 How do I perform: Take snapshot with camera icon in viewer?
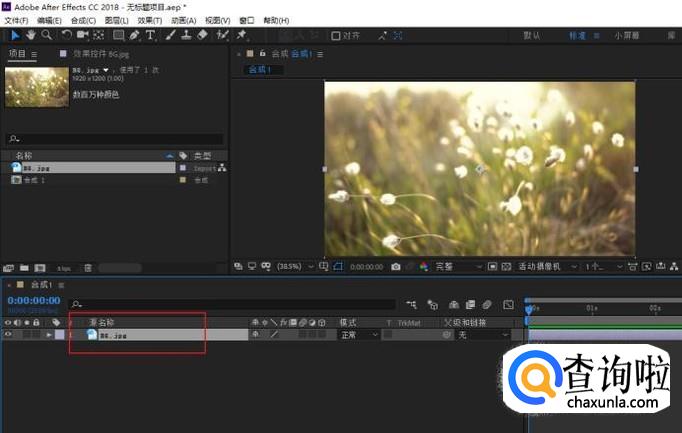pos(397,267)
